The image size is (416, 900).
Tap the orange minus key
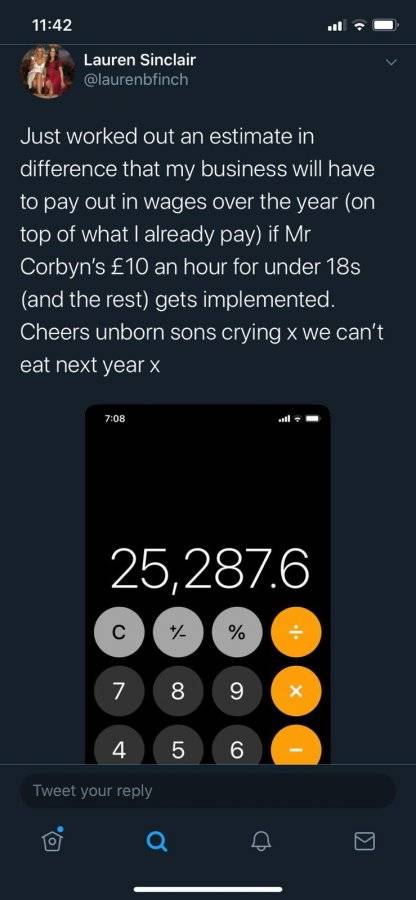pos(296,746)
